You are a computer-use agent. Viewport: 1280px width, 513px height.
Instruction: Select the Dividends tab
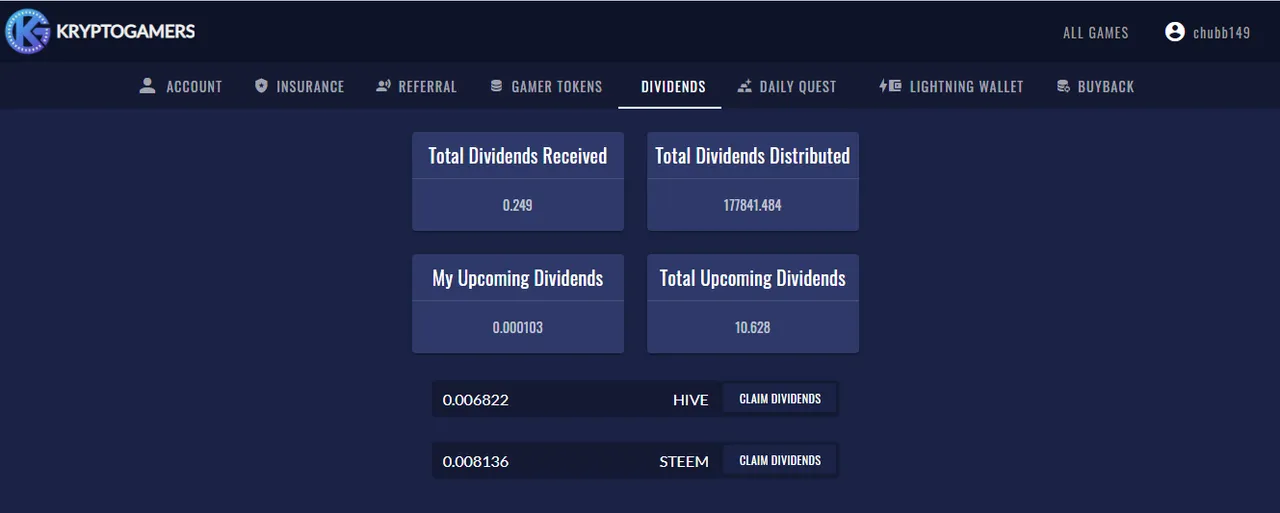coord(673,87)
